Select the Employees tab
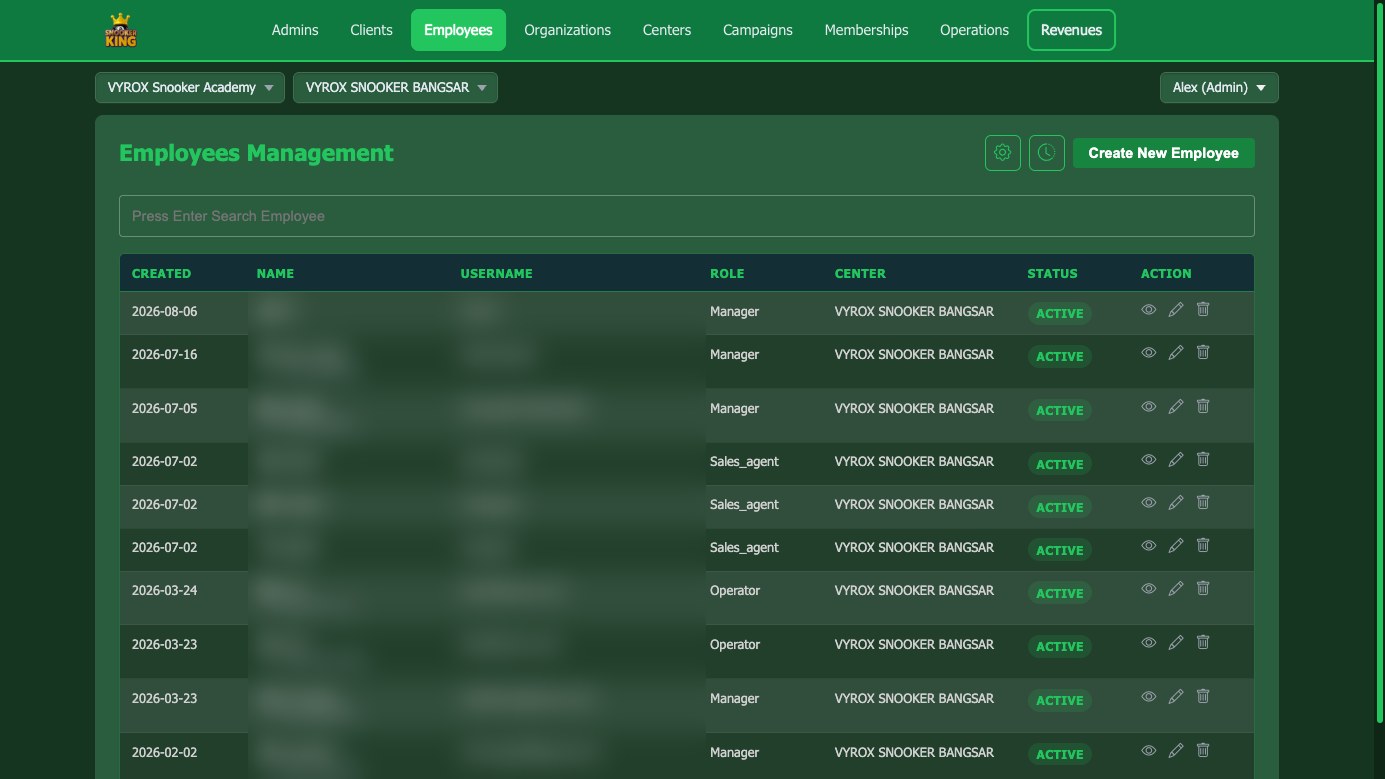 click(458, 30)
